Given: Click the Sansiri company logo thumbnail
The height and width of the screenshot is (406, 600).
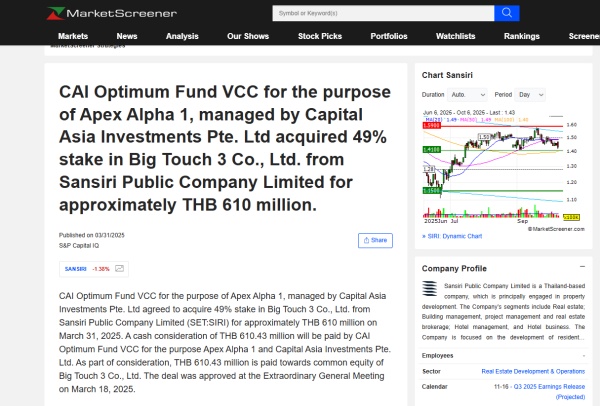Looking at the screenshot, I should point(431,289).
